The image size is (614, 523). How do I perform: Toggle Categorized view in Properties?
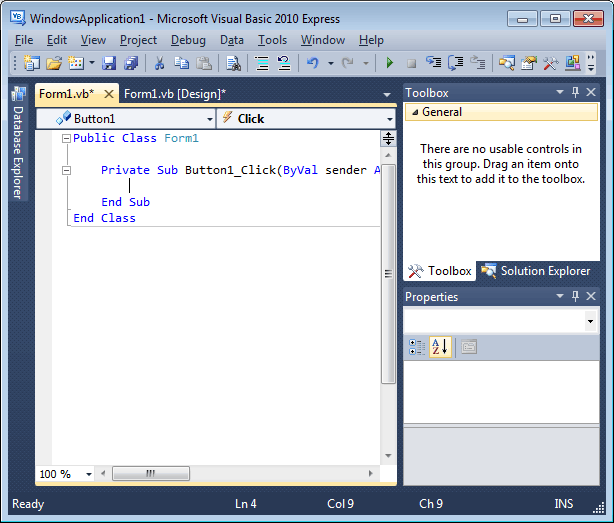[x=417, y=347]
